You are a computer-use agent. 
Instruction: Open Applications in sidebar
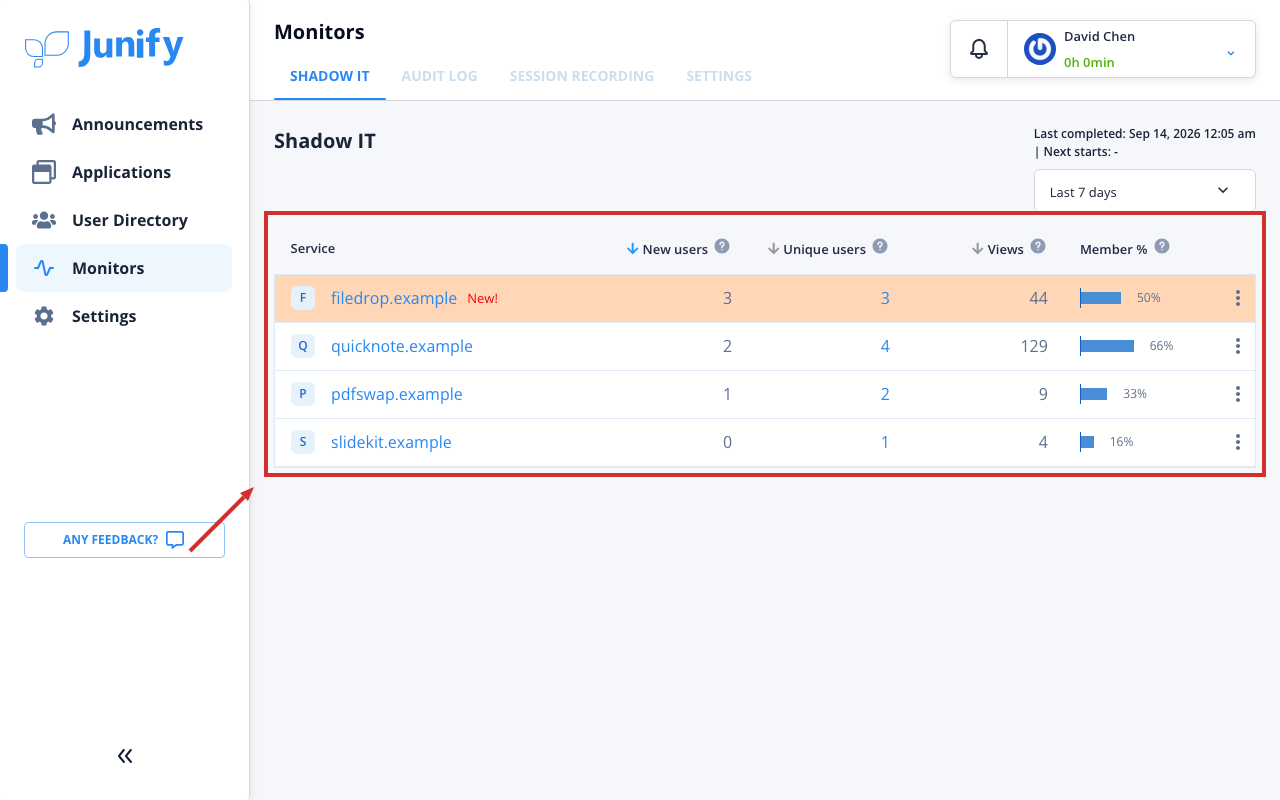(x=124, y=172)
